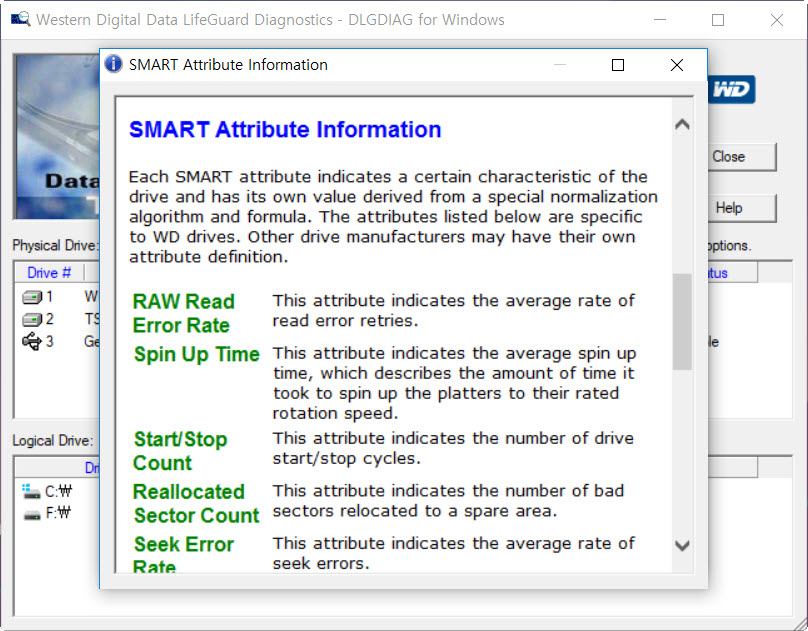Click the Logical Drive label
This screenshot has height=631, width=808.
53,440
